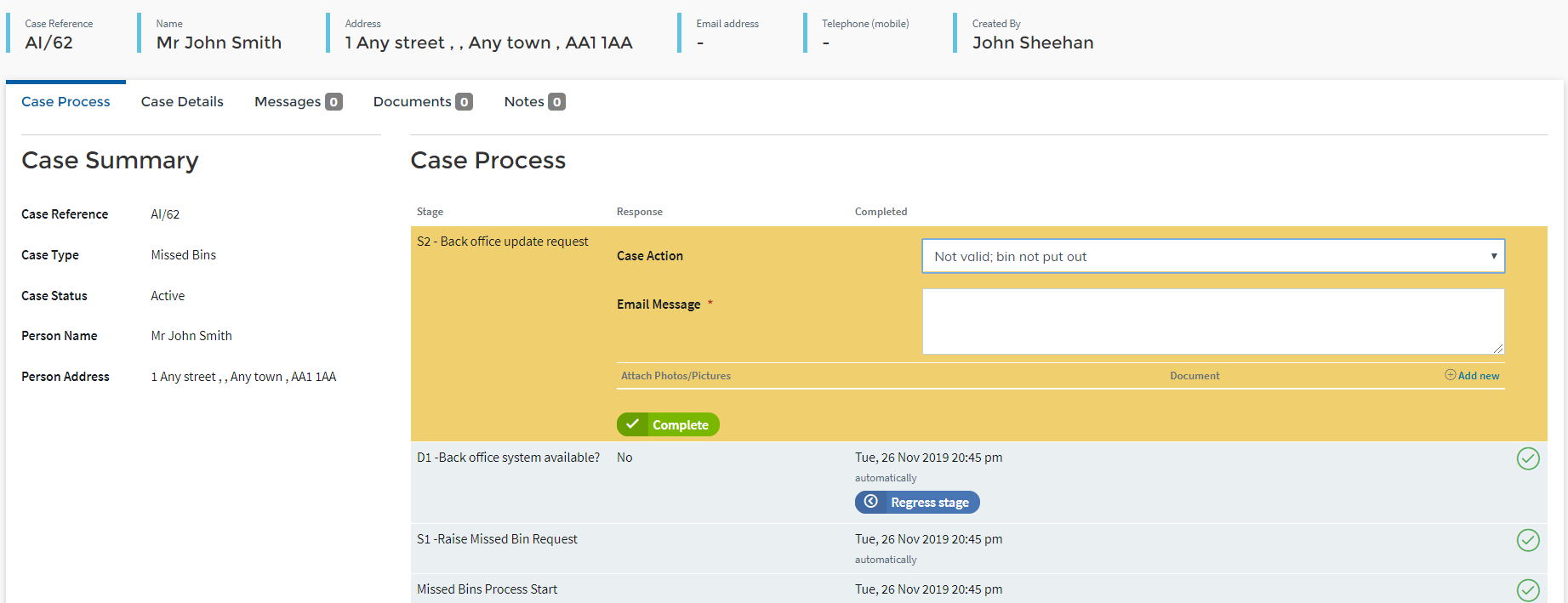The image size is (1568, 603).
Task: Click check icon beside Missed Bins Process Start
Action: coord(1527,590)
